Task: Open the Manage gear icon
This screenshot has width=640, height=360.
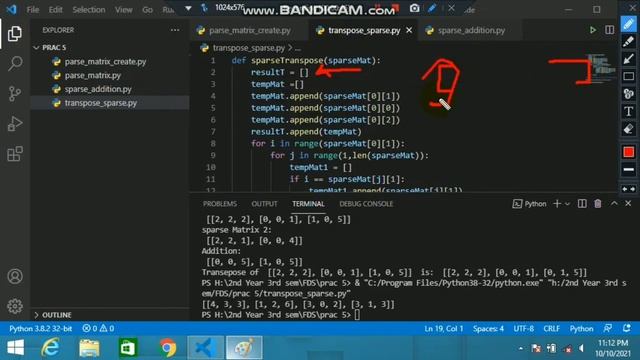Action: 15,306
